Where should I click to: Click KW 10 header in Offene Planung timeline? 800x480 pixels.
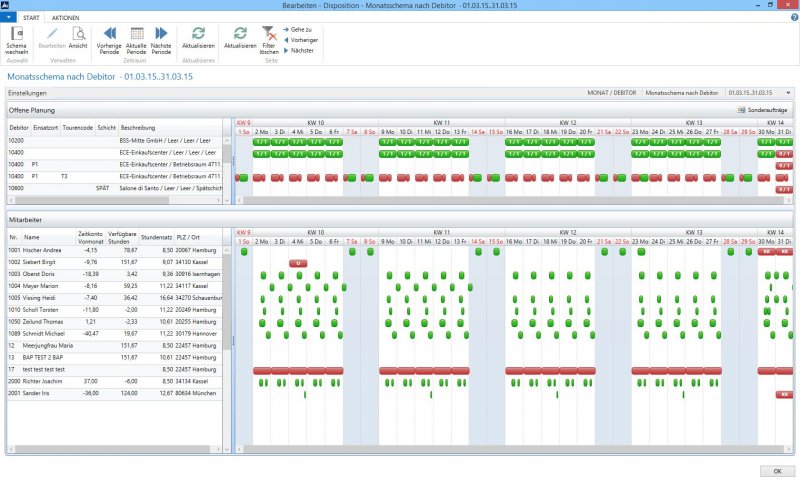(x=315, y=123)
